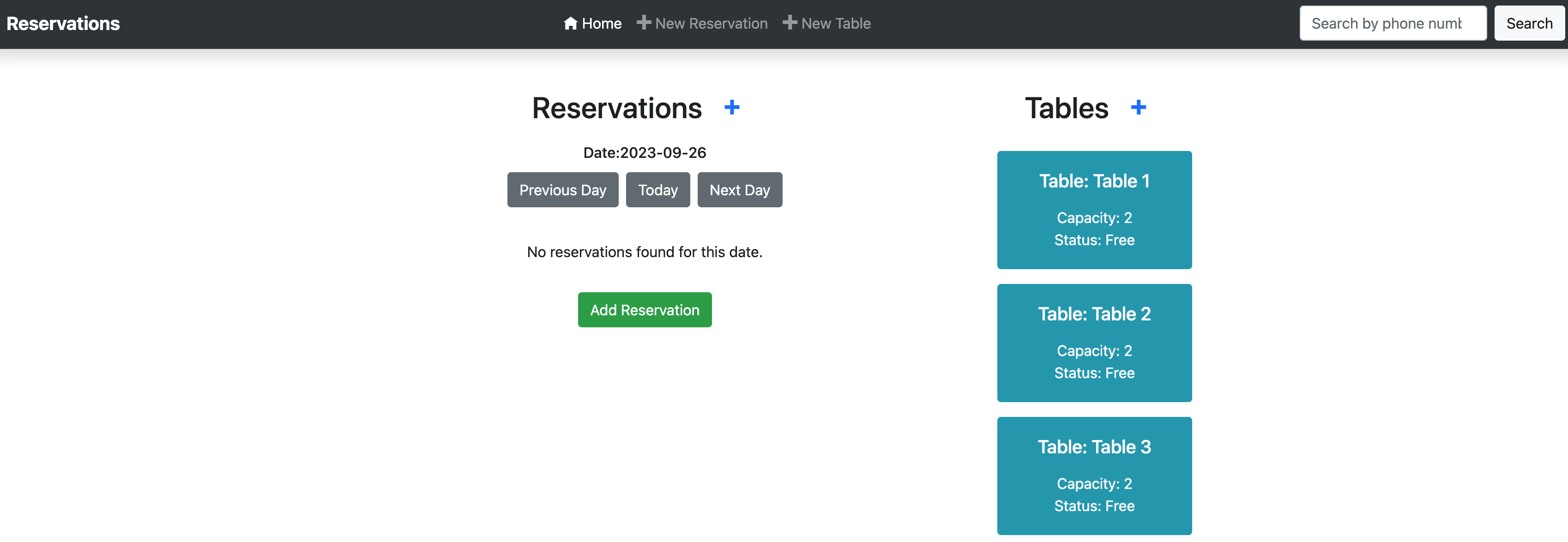
Task: Click the plus icon beside New Reservation
Action: coord(643,23)
